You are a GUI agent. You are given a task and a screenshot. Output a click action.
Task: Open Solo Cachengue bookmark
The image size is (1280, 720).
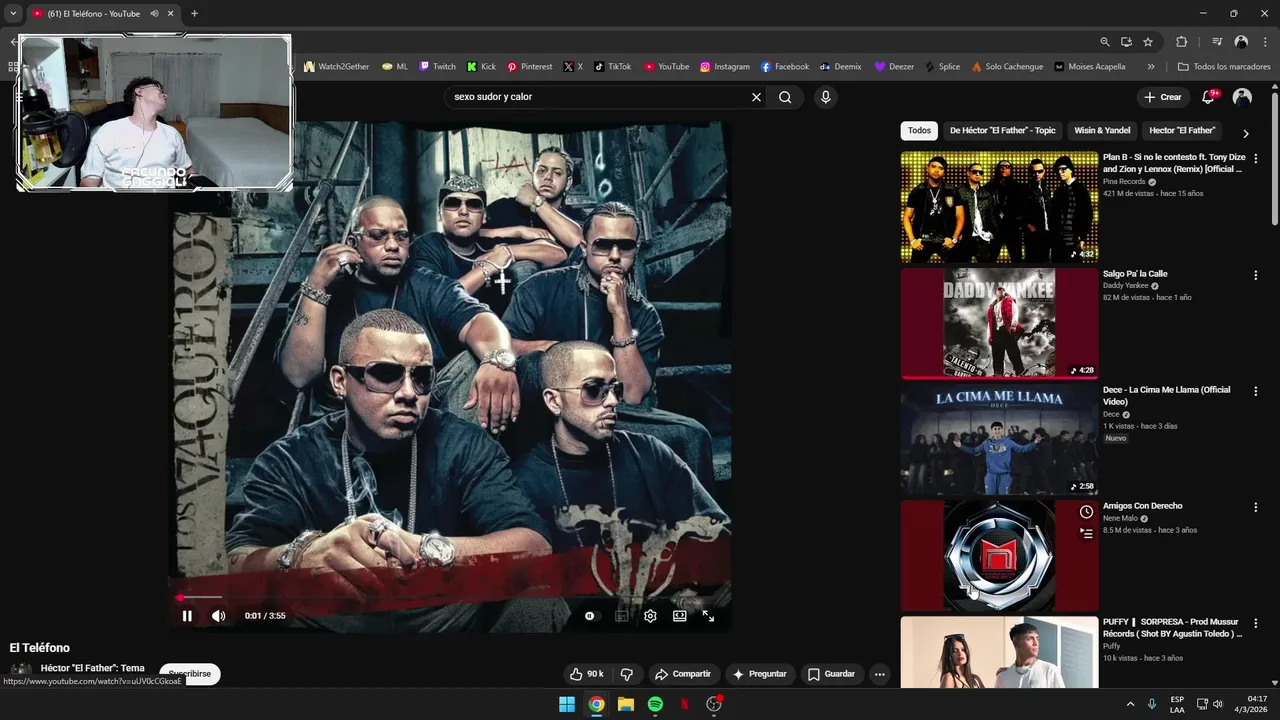click(1007, 67)
